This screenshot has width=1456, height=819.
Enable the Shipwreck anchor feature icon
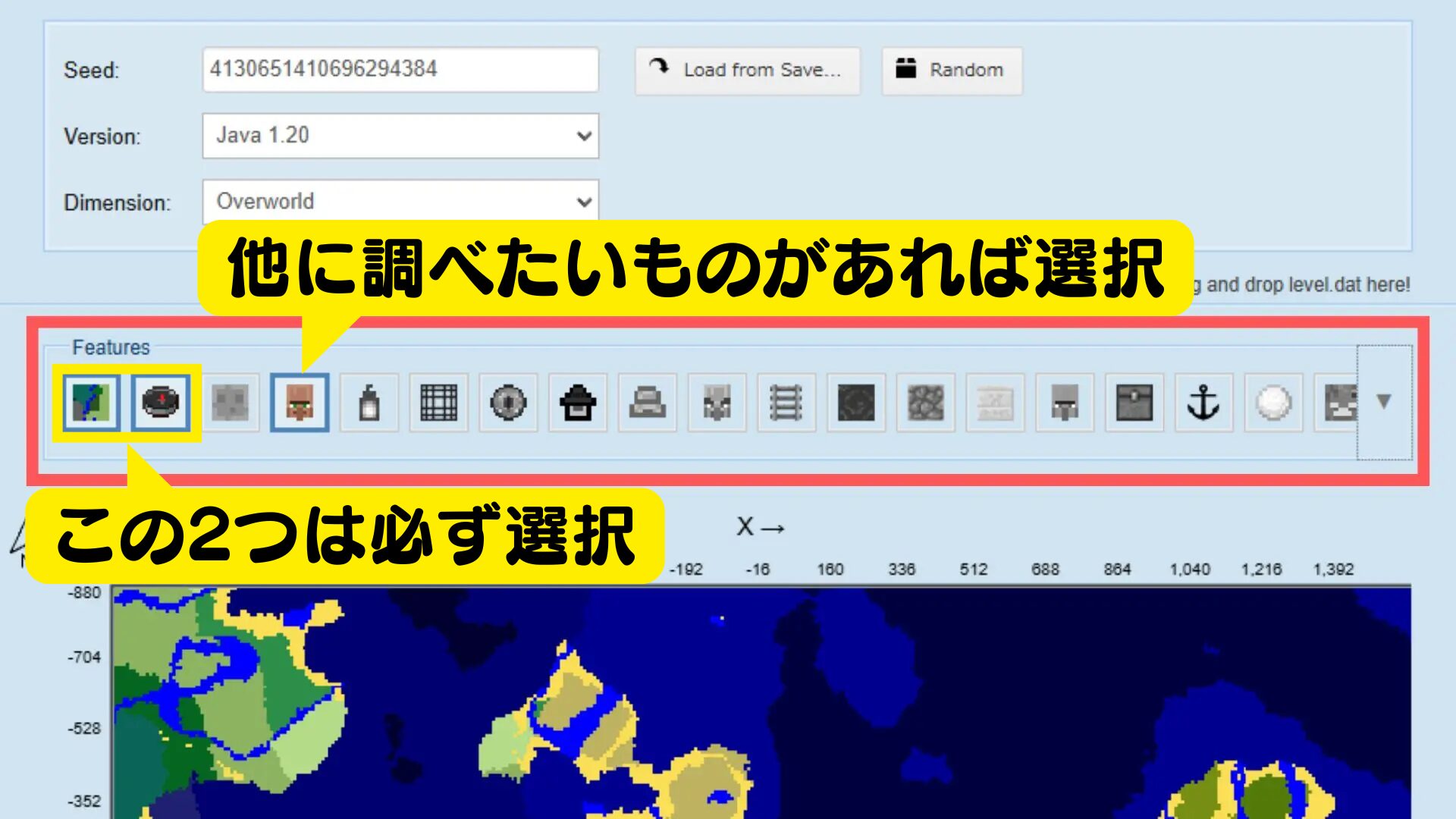click(1203, 403)
